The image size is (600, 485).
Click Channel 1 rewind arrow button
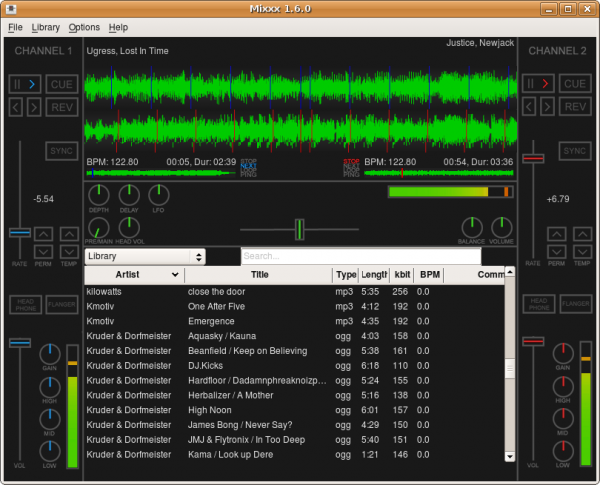coord(18,107)
